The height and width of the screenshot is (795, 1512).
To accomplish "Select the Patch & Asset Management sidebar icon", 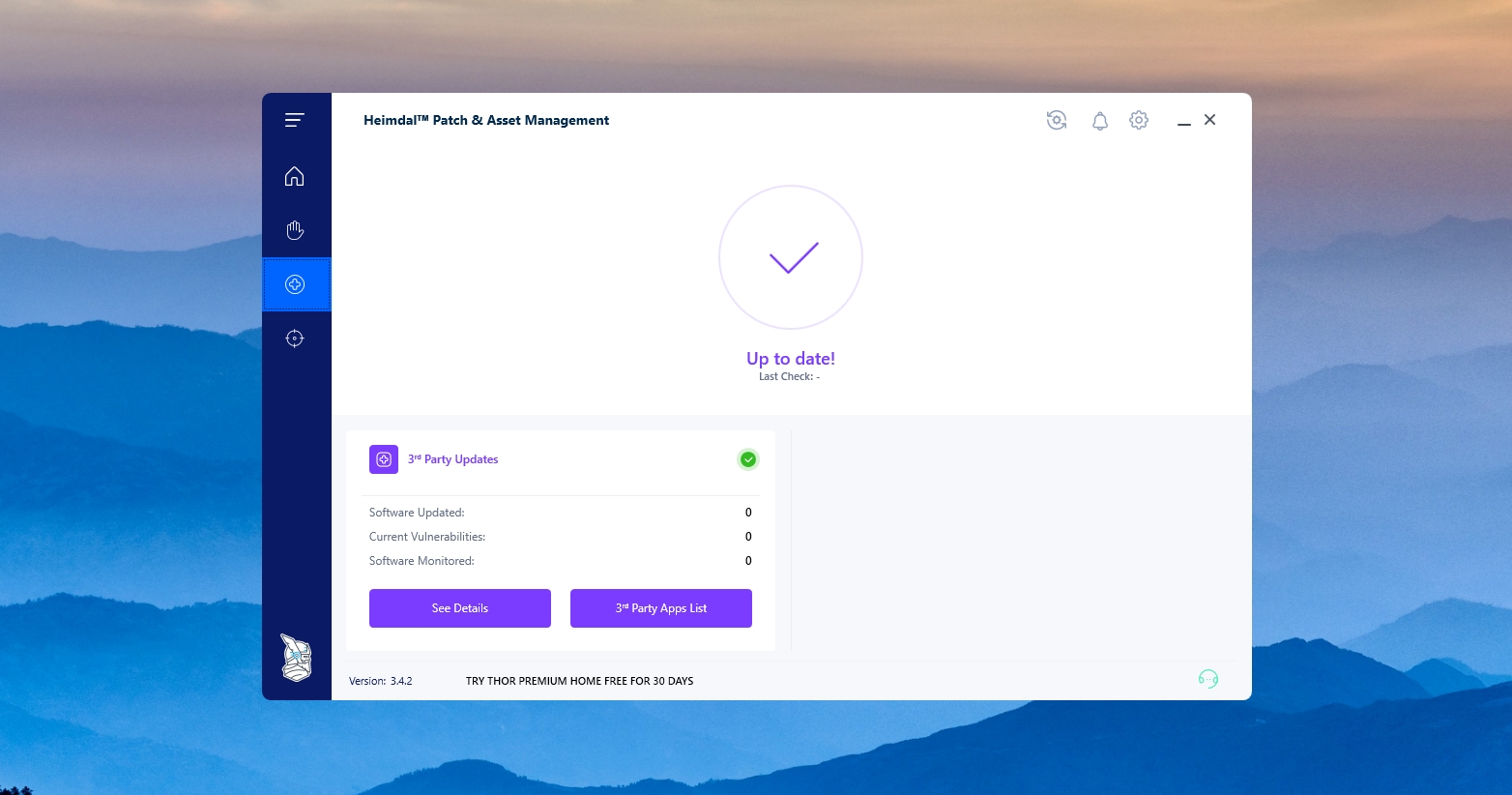I will coord(296,284).
